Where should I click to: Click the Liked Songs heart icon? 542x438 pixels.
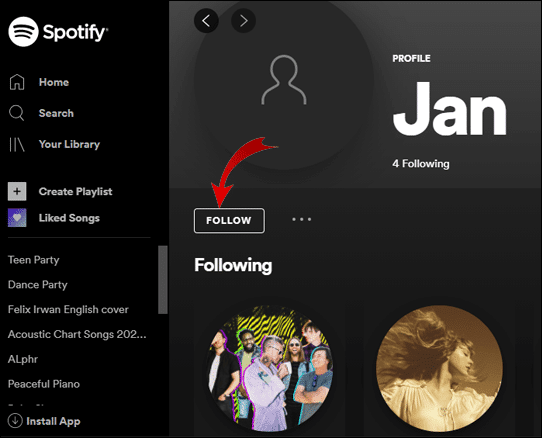17,218
